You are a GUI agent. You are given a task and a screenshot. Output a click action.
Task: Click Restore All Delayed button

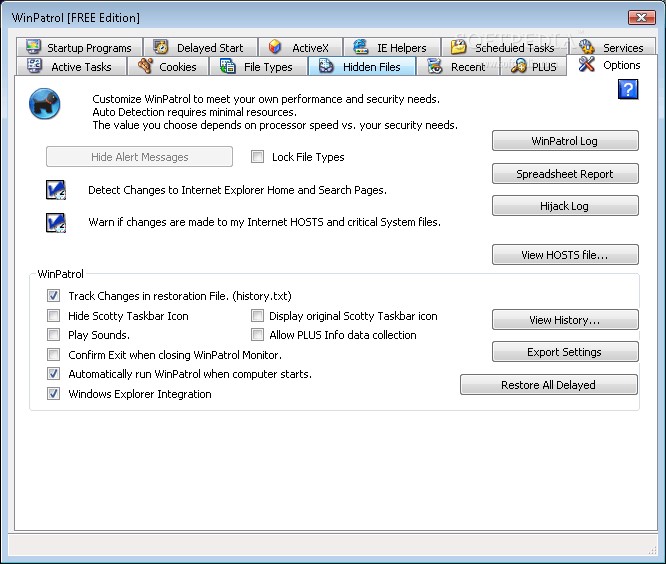(549, 384)
